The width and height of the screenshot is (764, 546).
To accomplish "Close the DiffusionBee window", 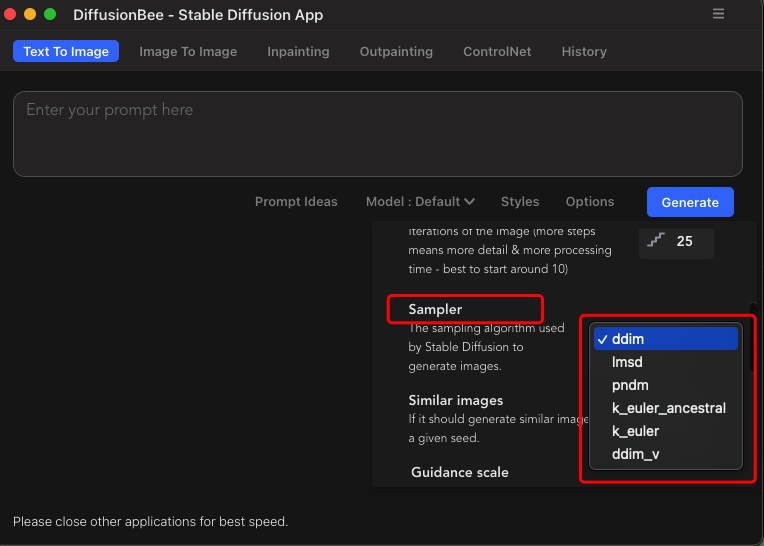I will pyautogui.click(x=10, y=14).
